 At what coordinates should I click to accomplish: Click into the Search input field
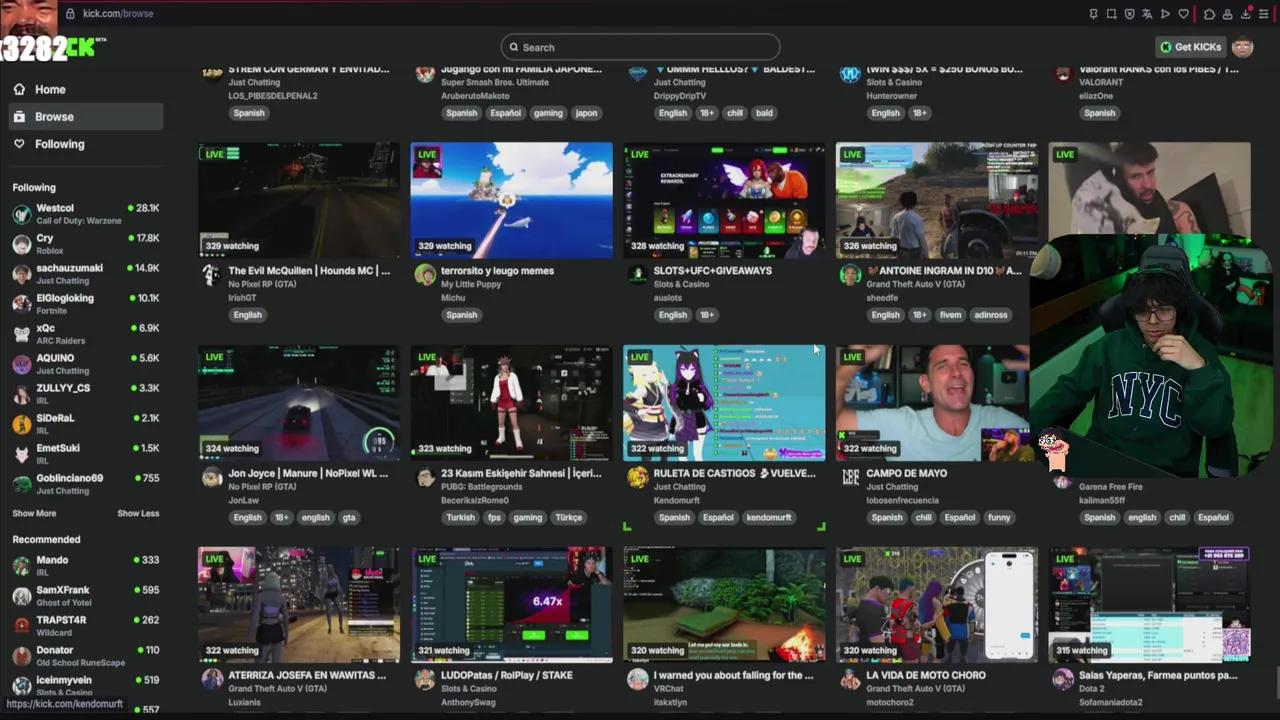tap(640, 47)
